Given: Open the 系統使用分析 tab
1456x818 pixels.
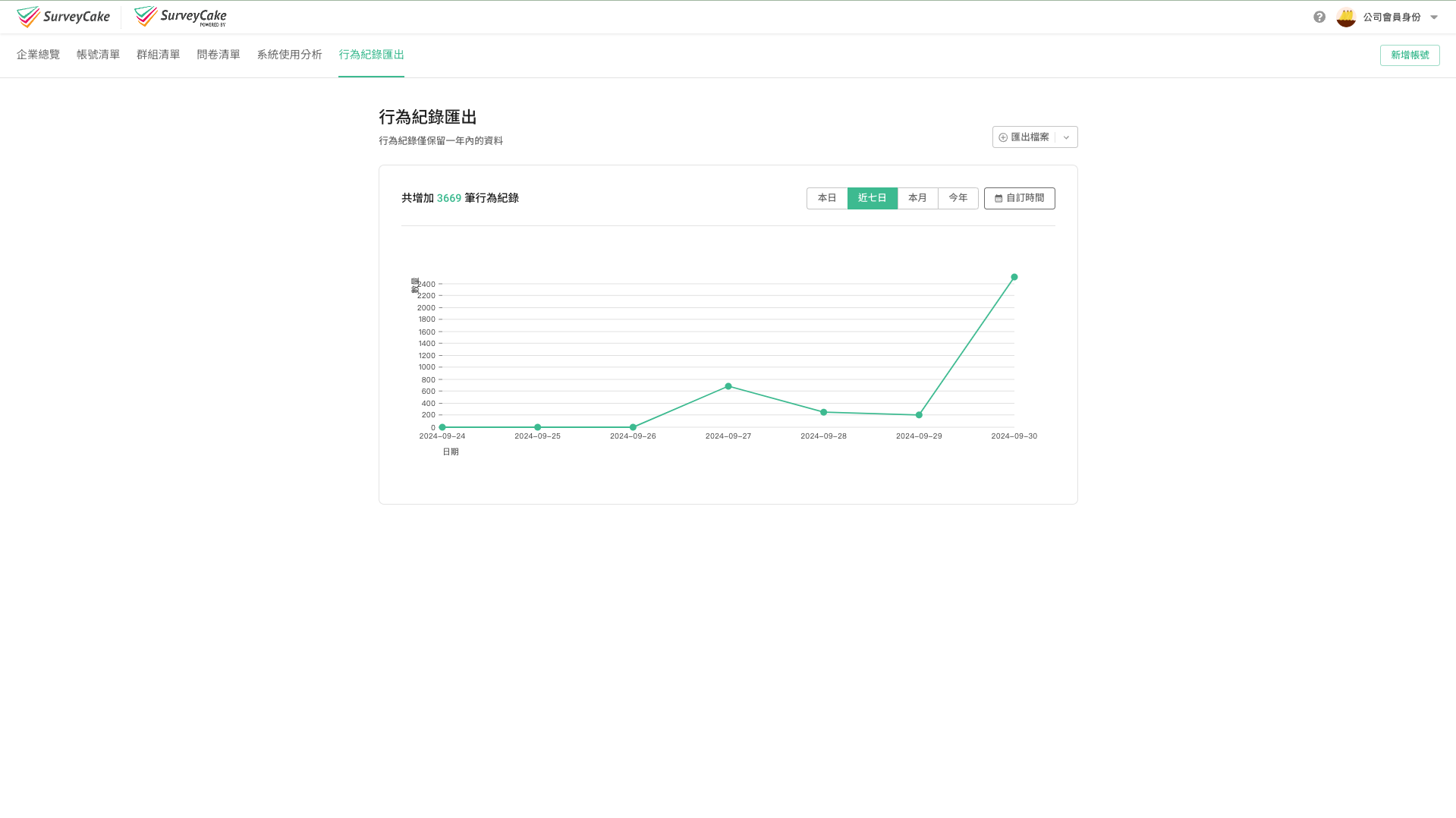Looking at the screenshot, I should point(289,55).
